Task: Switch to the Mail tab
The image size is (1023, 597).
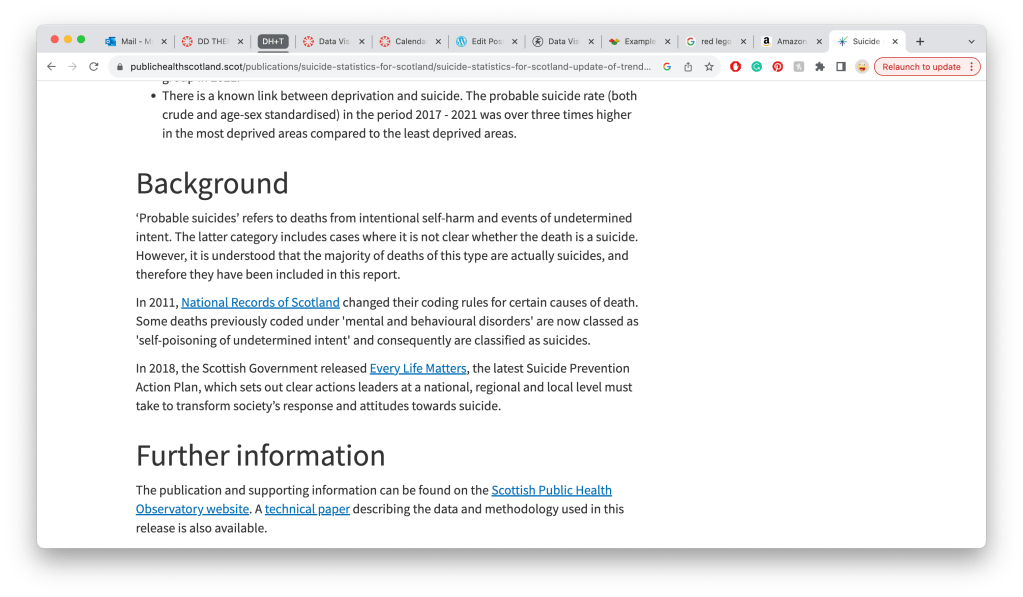Action: (x=135, y=42)
